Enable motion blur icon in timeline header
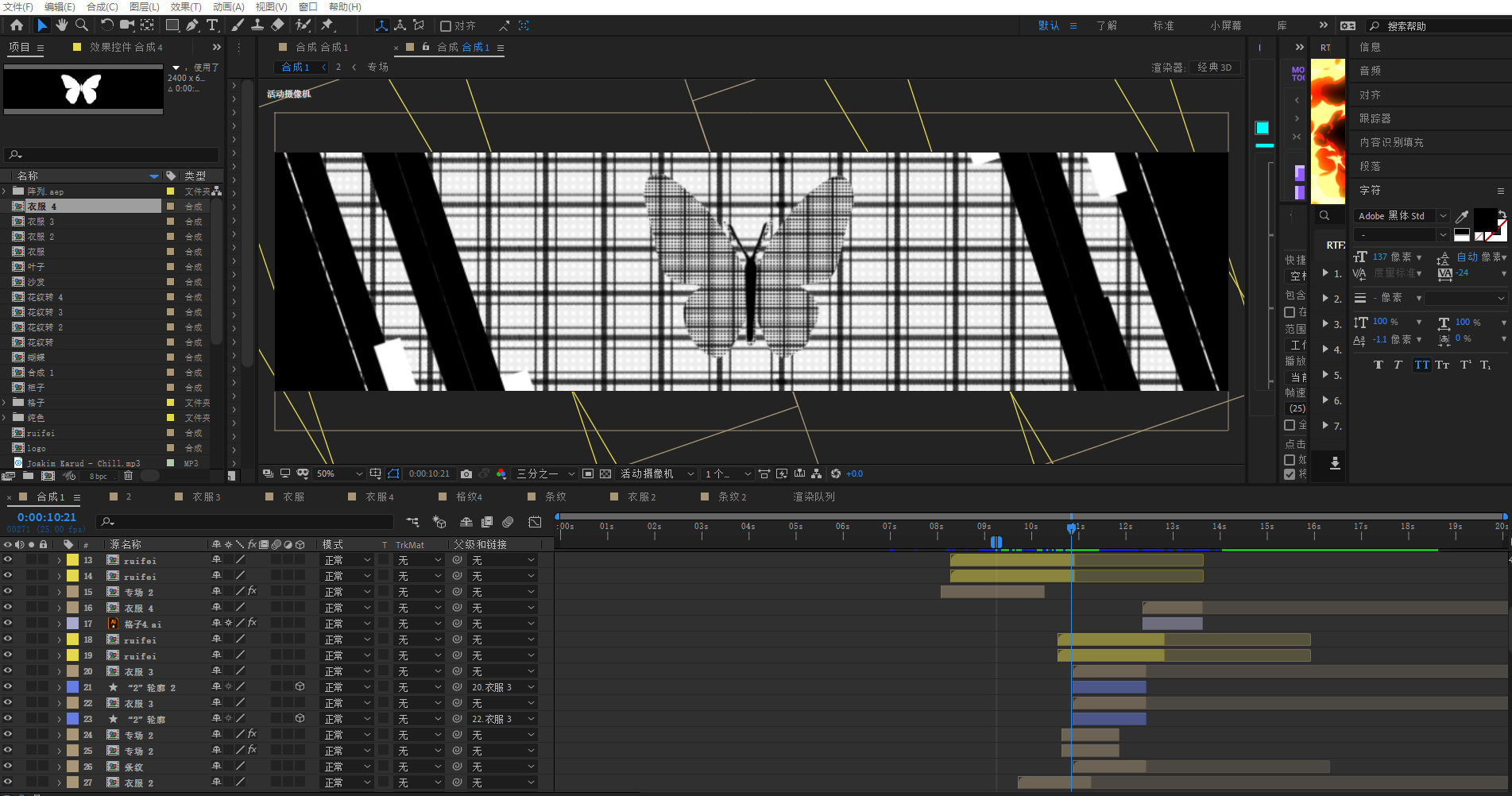Image resolution: width=1512 pixels, height=796 pixels. [508, 522]
